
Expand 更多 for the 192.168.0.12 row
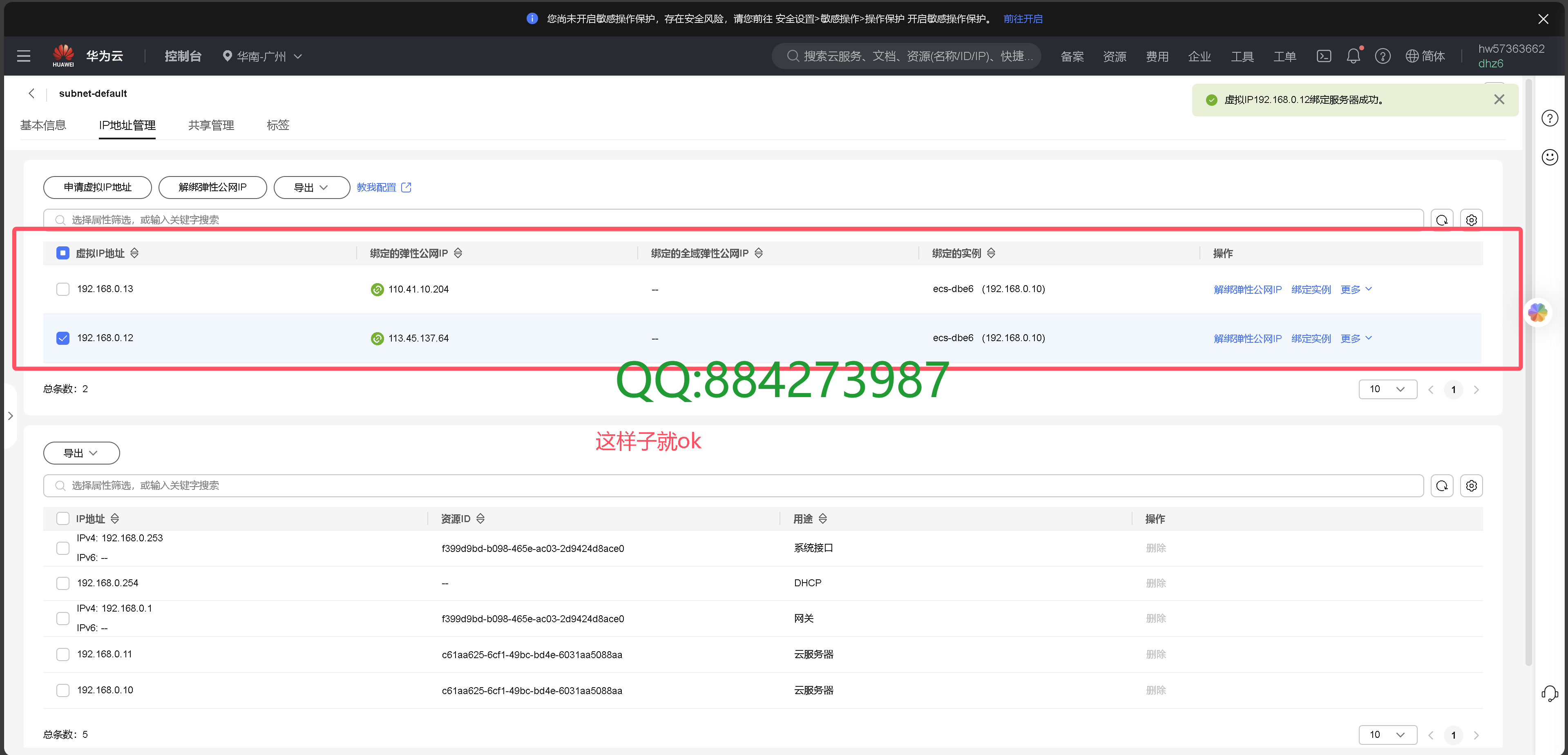(x=1356, y=338)
